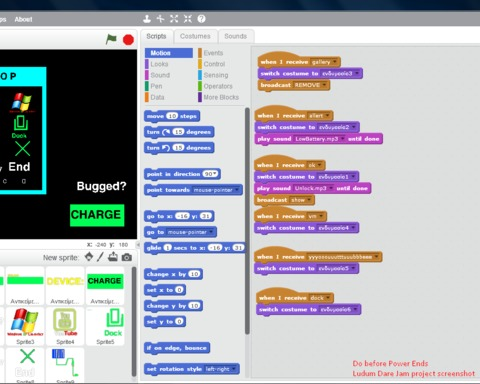Click the Windows logo on the stage

pyautogui.click(x=21, y=103)
